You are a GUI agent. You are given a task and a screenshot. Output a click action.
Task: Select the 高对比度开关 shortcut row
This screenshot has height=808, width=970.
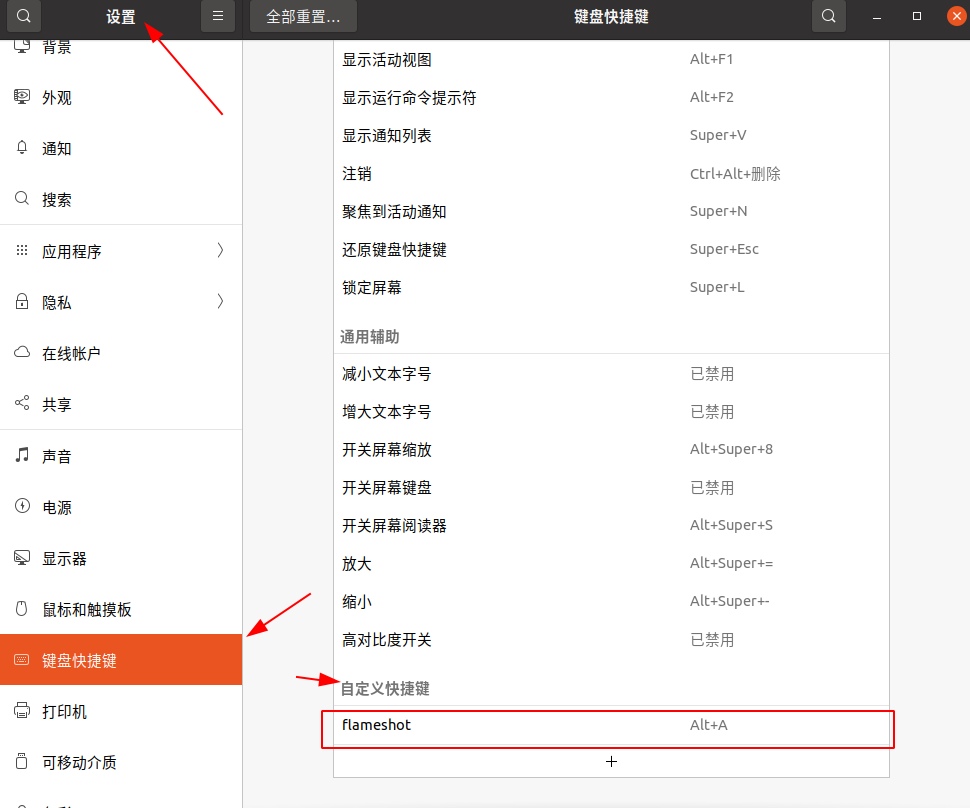pos(611,640)
